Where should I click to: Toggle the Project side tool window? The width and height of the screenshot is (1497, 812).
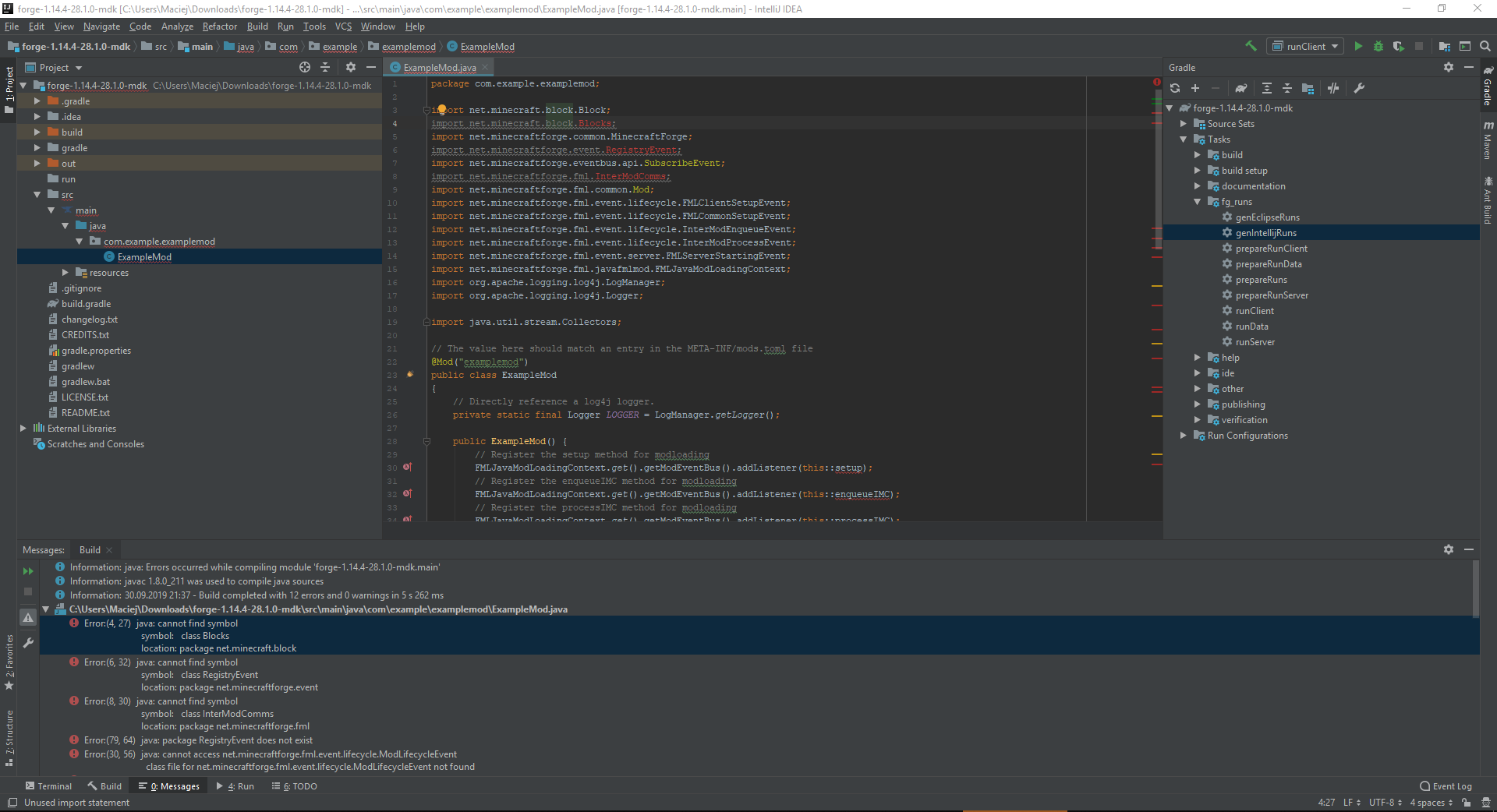tap(9, 89)
